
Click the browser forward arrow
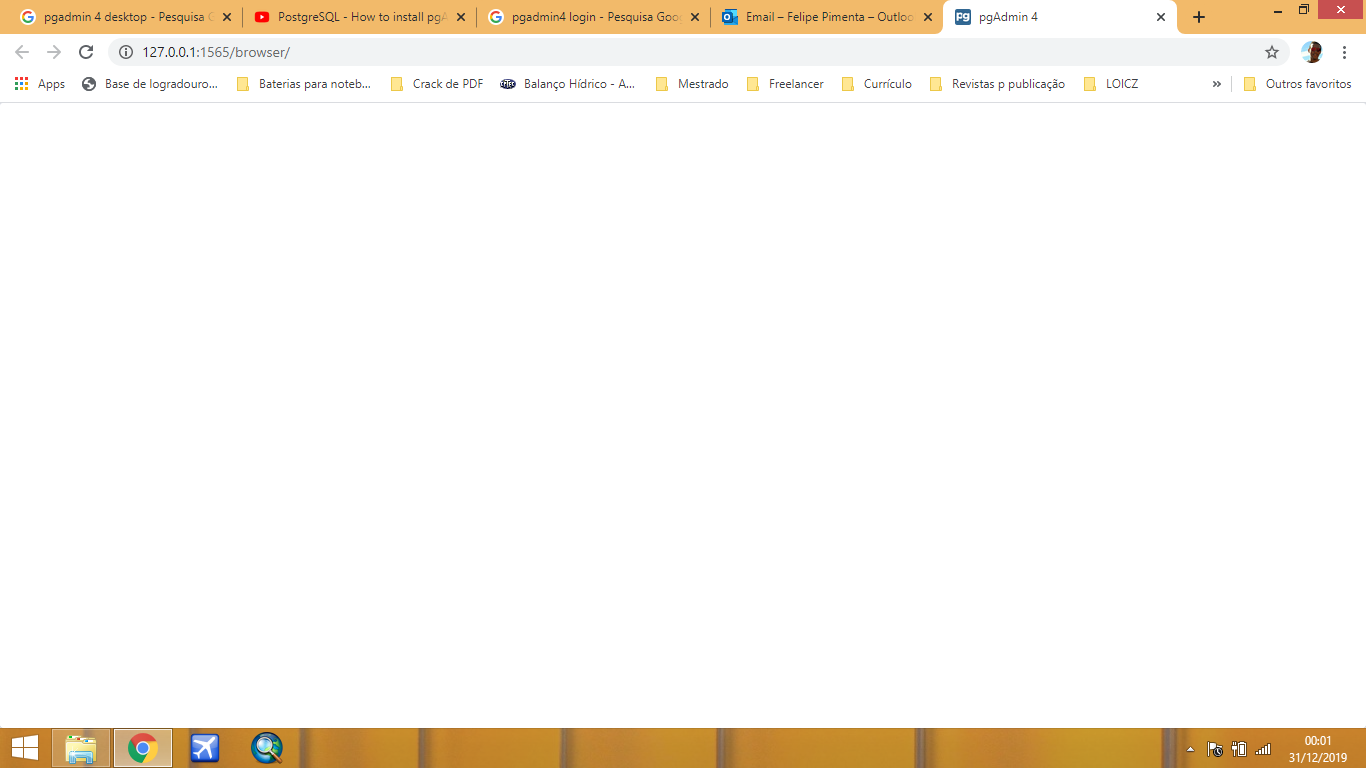(x=54, y=52)
